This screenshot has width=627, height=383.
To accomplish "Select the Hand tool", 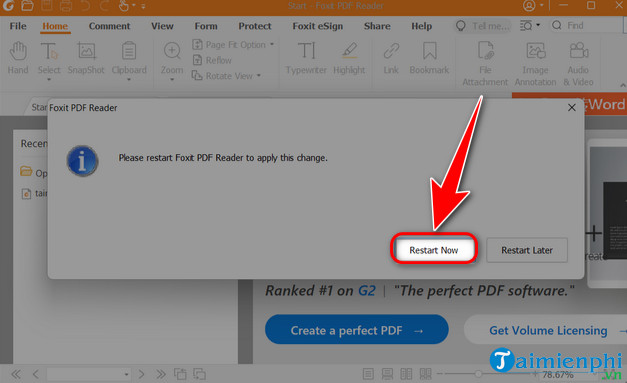I will coord(18,58).
